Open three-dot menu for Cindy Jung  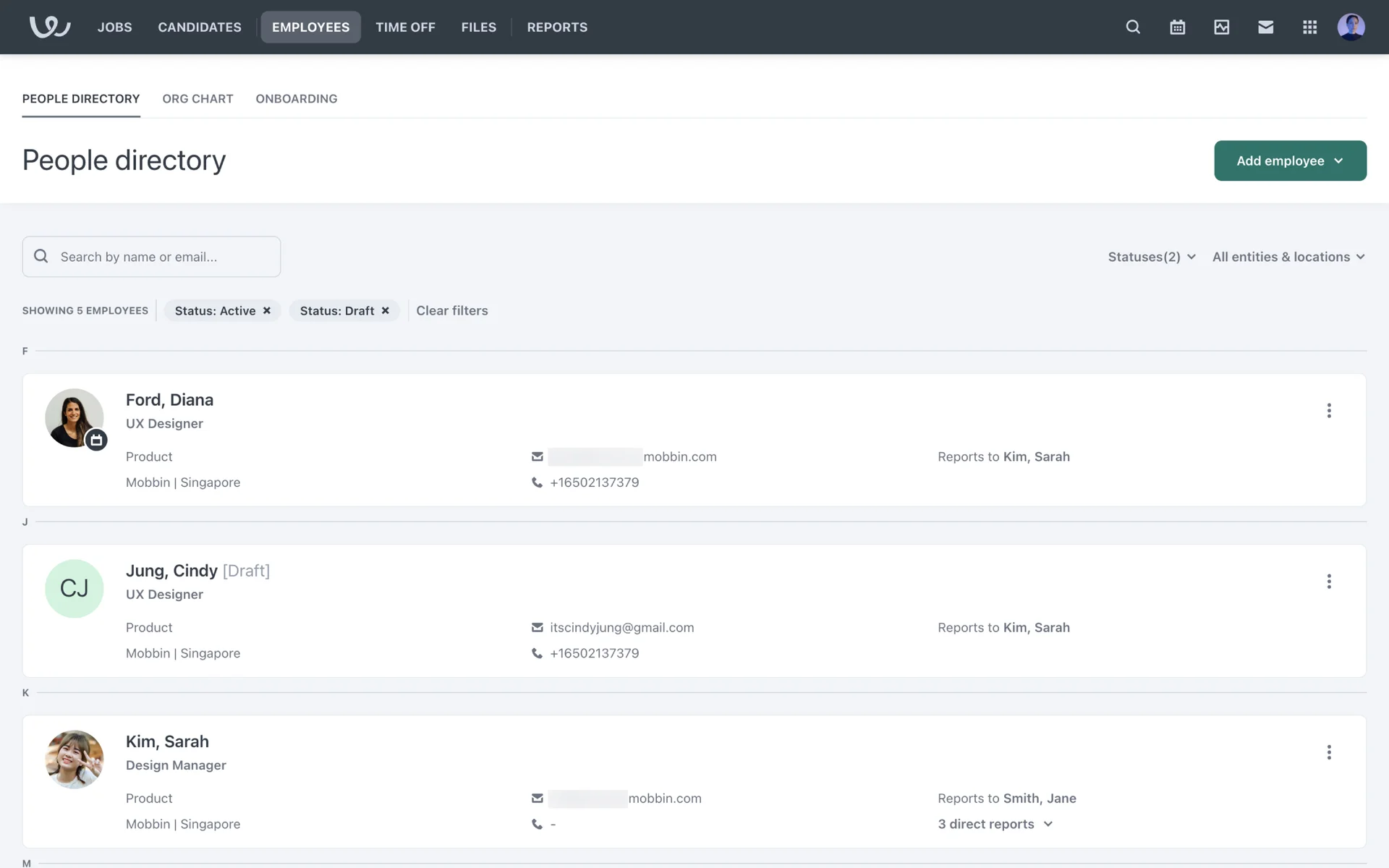pos(1328,582)
